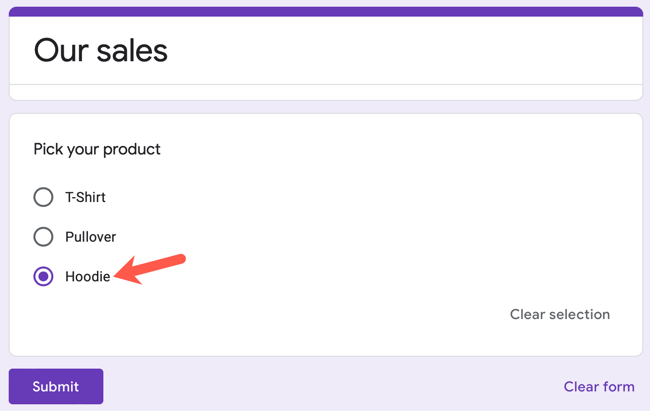
Task: Click the "T-Shirt" option label text
Action: point(85,197)
